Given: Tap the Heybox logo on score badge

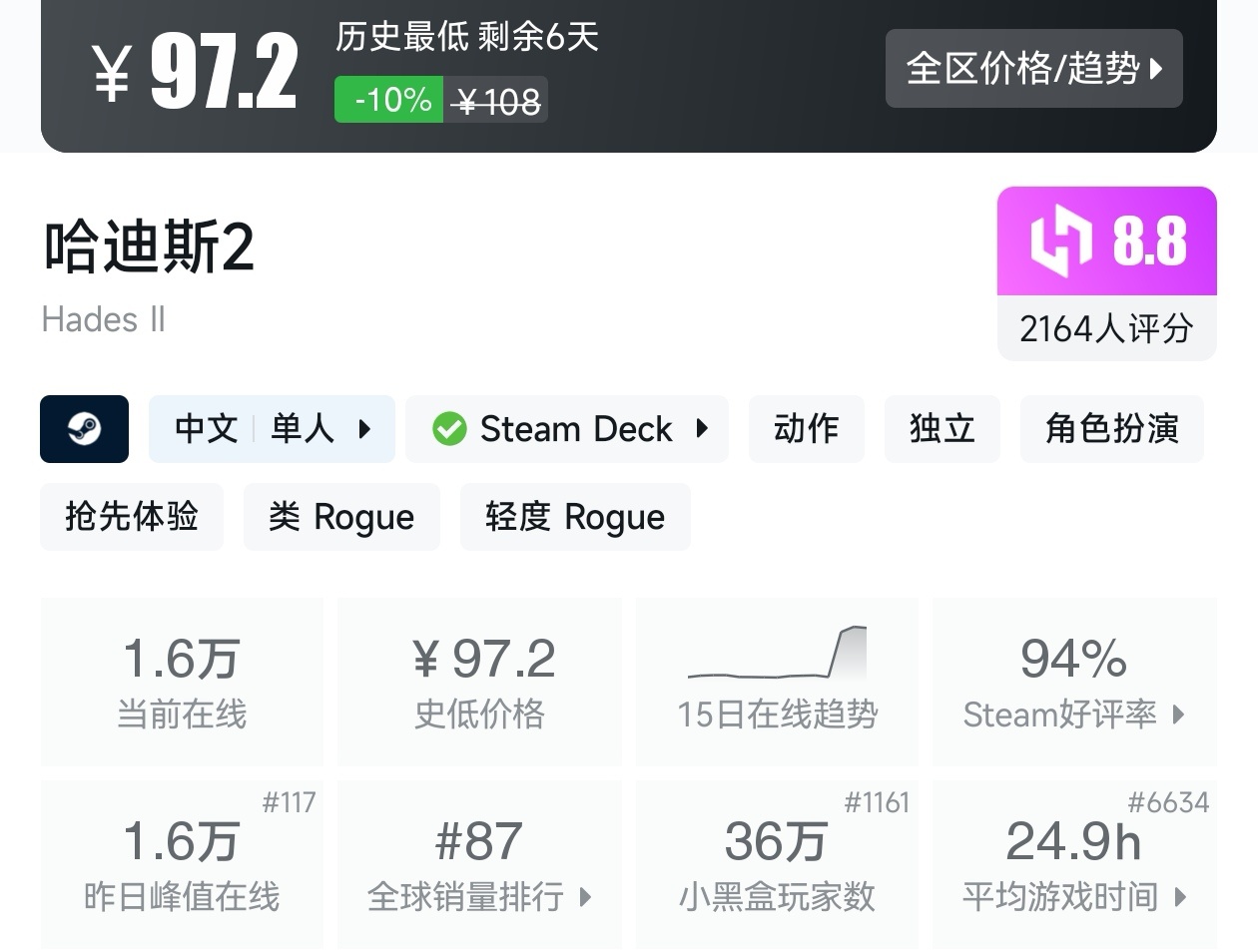Looking at the screenshot, I should pyautogui.click(x=1061, y=241).
